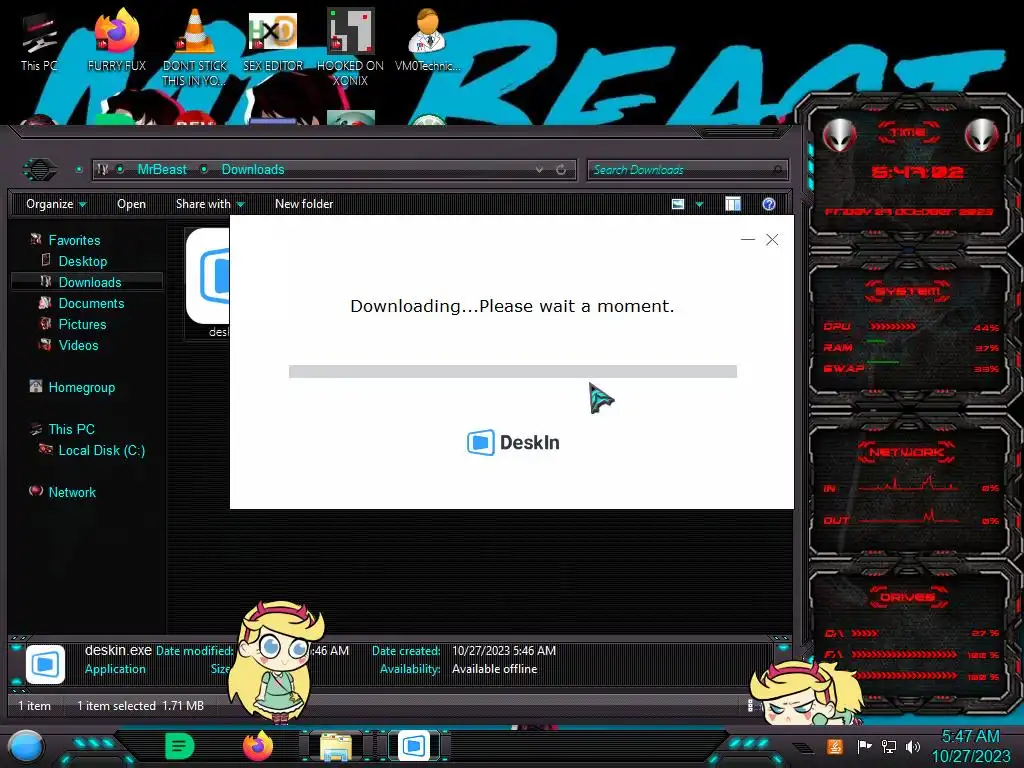Click '1 item selected 1.71 MB' status
Viewport: 1024px width, 768px height.
tap(140, 705)
